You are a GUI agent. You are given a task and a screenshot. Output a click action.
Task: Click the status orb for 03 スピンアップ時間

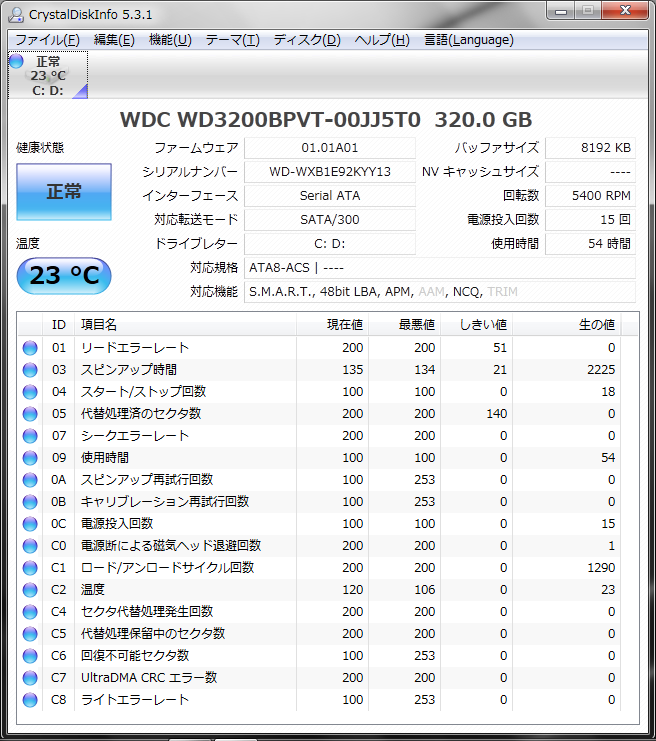pyautogui.click(x=30, y=370)
